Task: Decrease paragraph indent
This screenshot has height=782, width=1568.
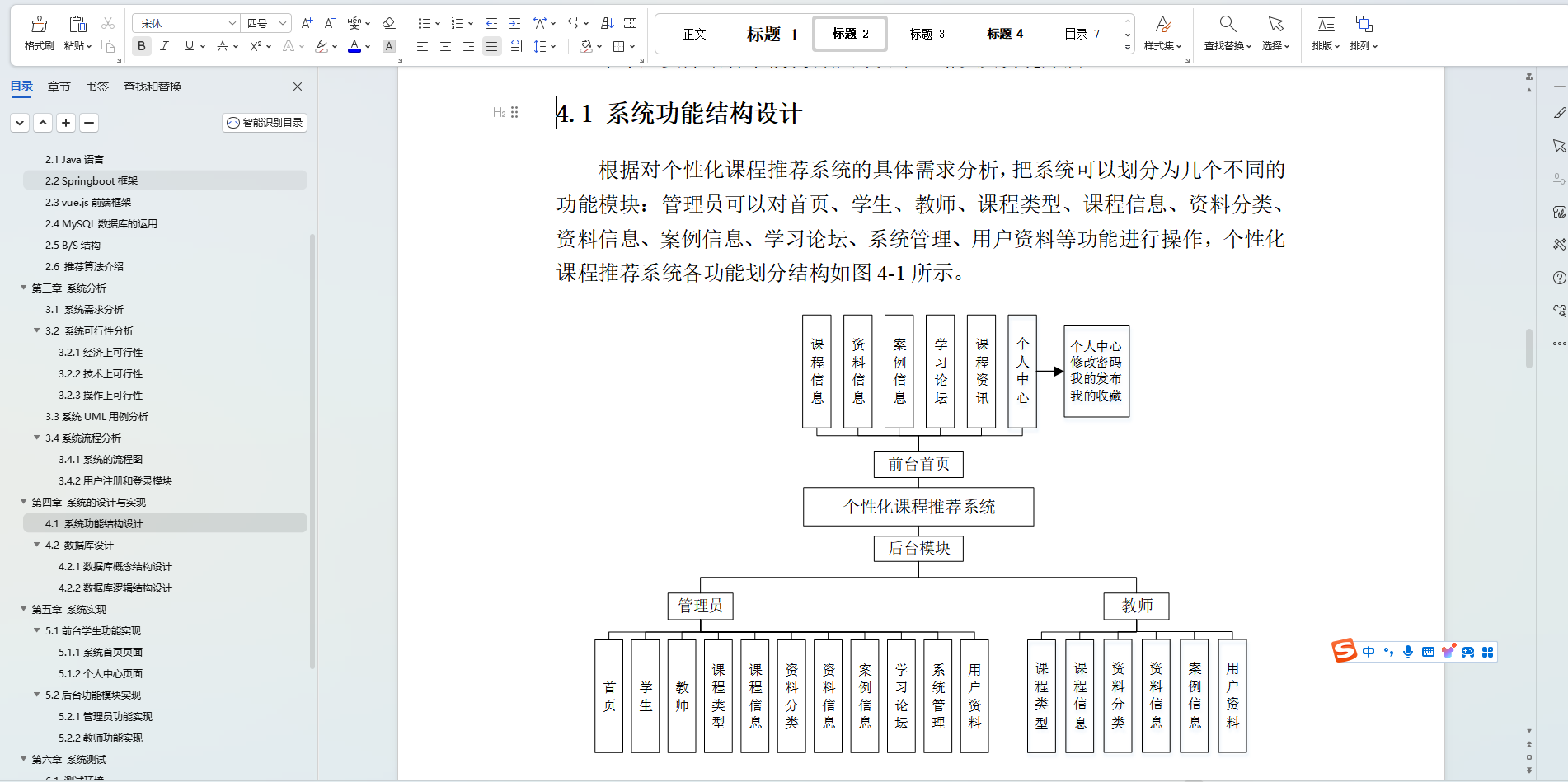Action: (491, 23)
